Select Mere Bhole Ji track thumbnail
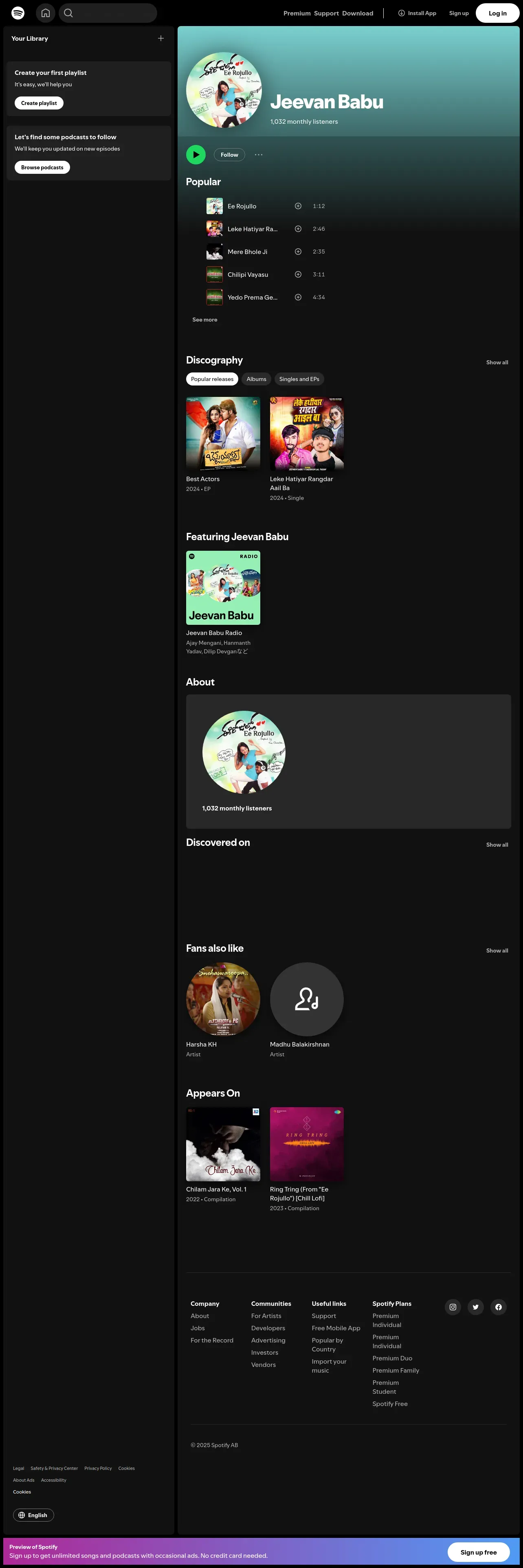The image size is (523, 1568). (214, 252)
